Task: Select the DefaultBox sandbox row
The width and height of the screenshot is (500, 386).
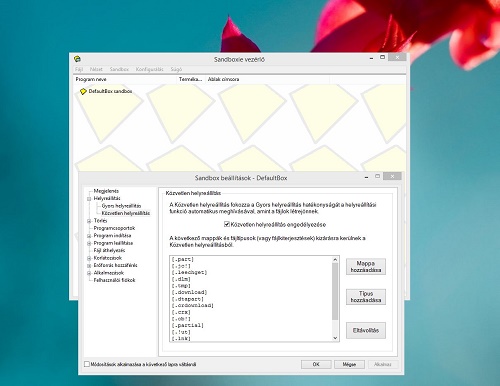Action: point(110,91)
